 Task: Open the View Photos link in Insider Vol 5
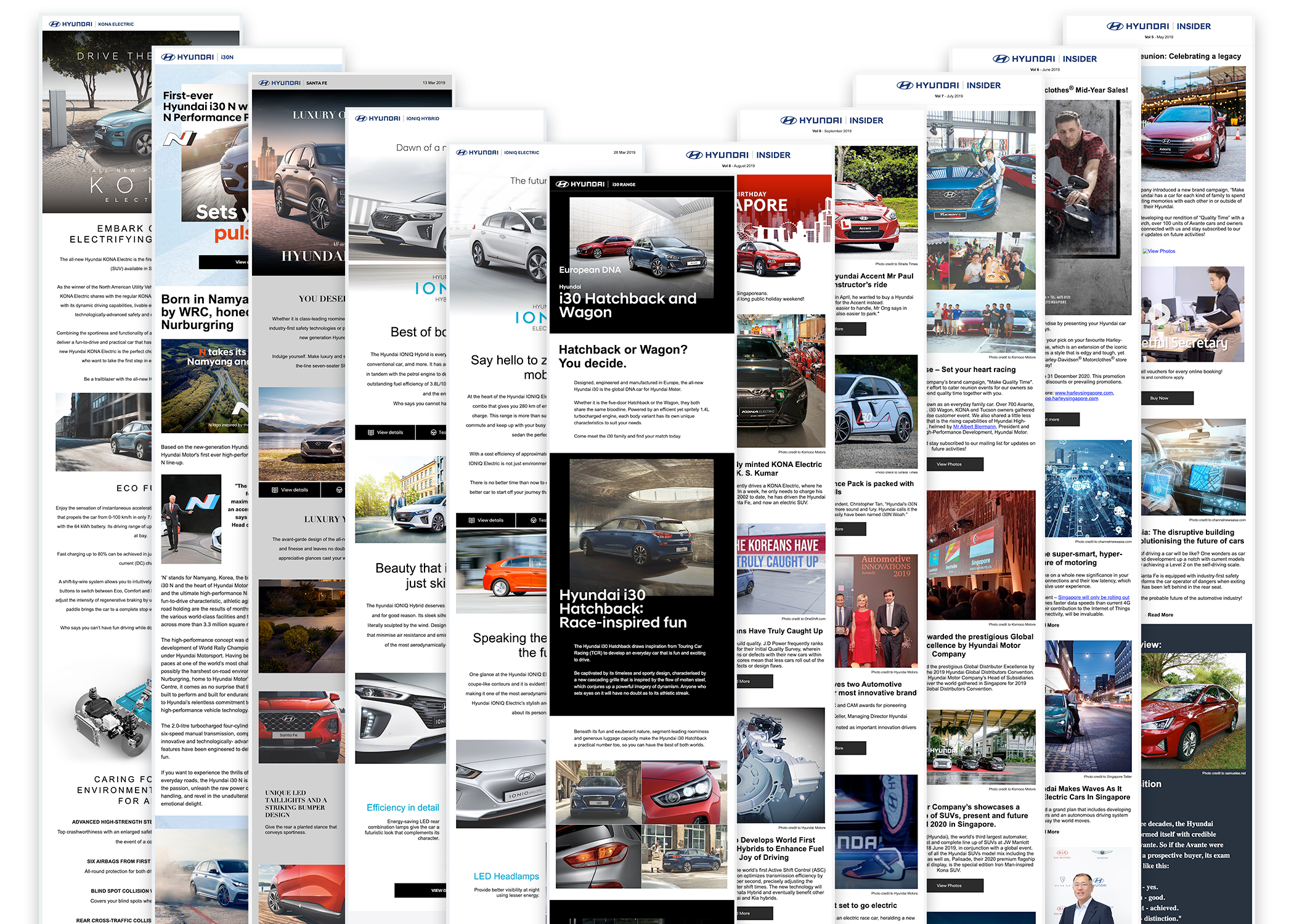click(1159, 251)
